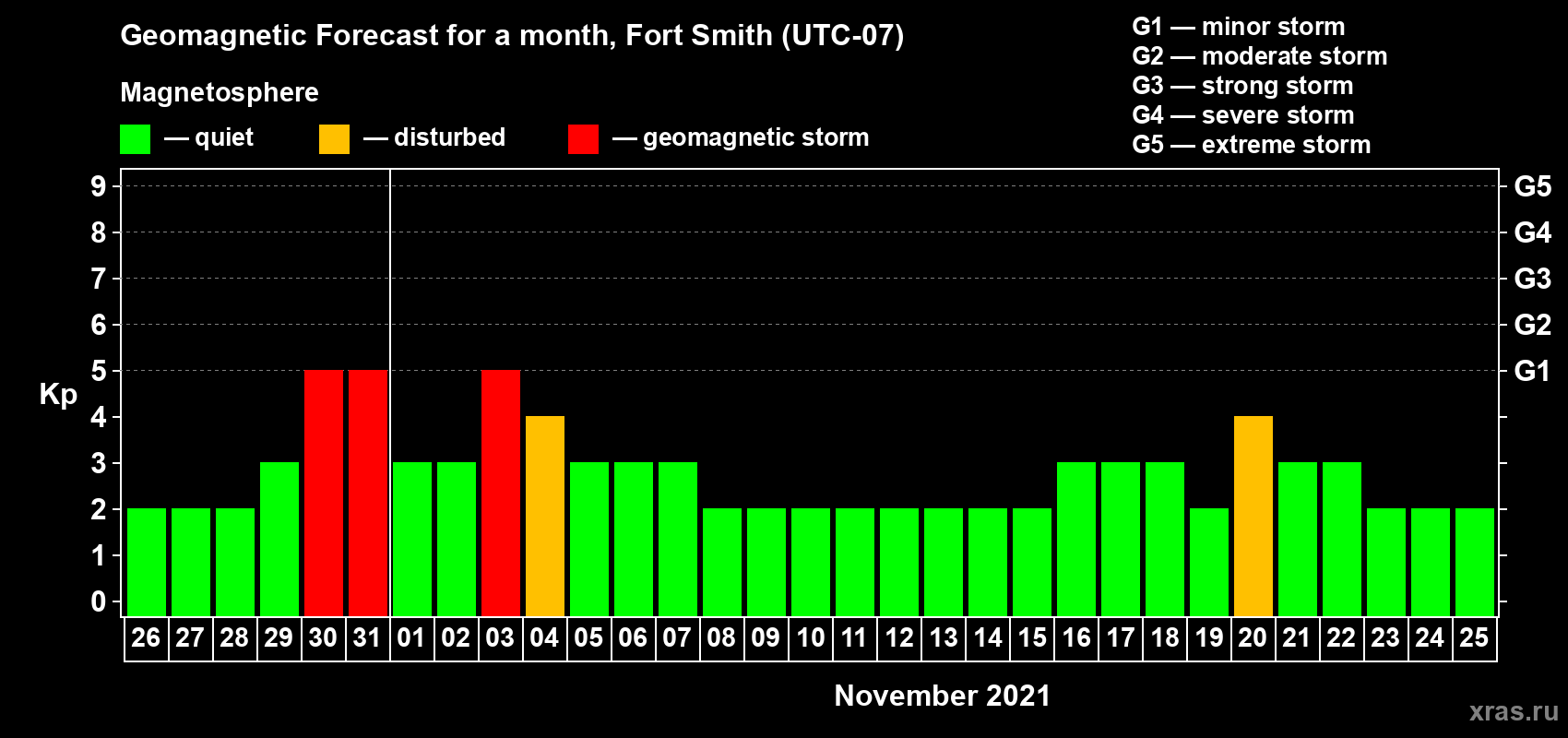Click the G1 minor storm legend entry

(1239, 27)
